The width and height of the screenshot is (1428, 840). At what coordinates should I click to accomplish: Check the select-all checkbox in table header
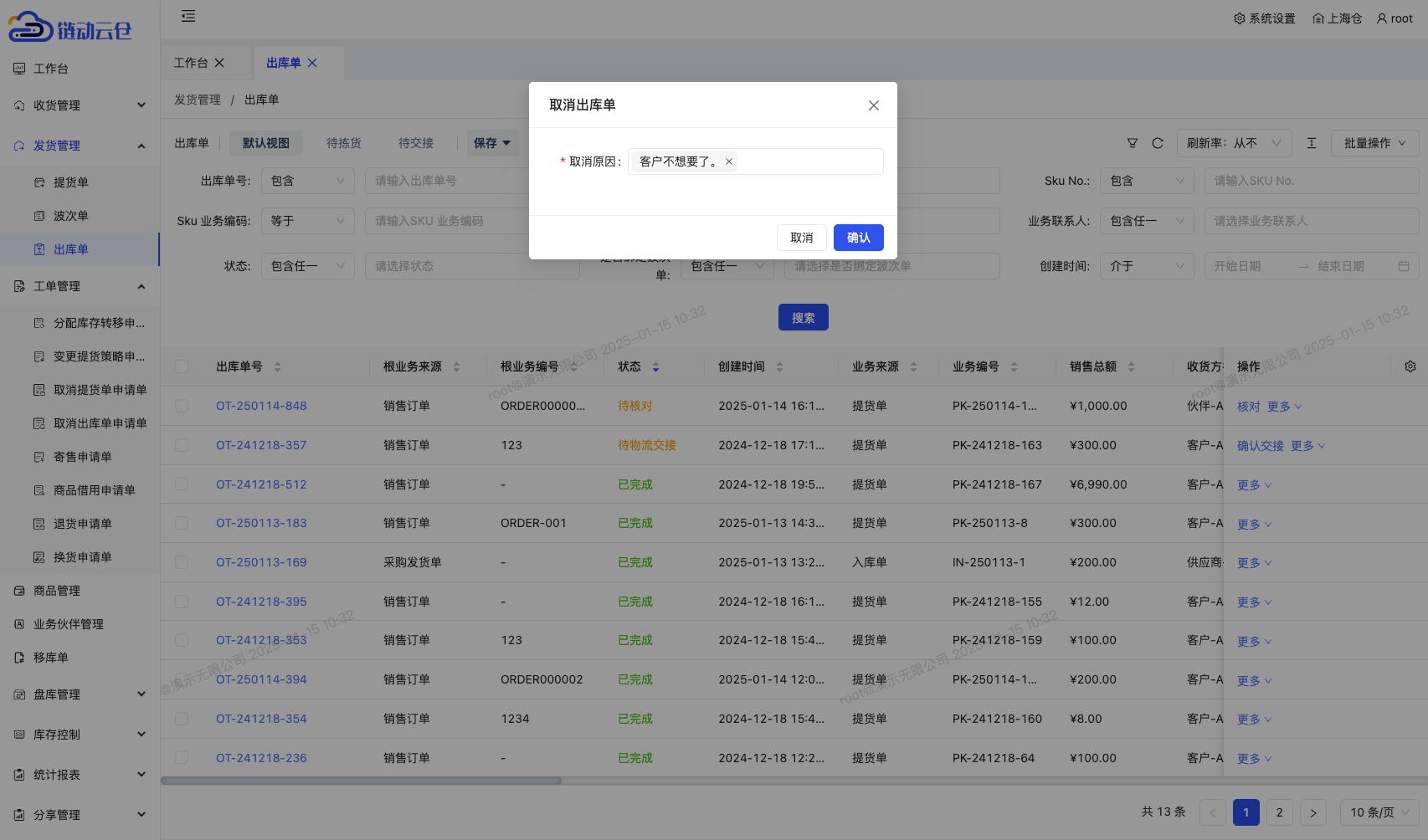182,366
